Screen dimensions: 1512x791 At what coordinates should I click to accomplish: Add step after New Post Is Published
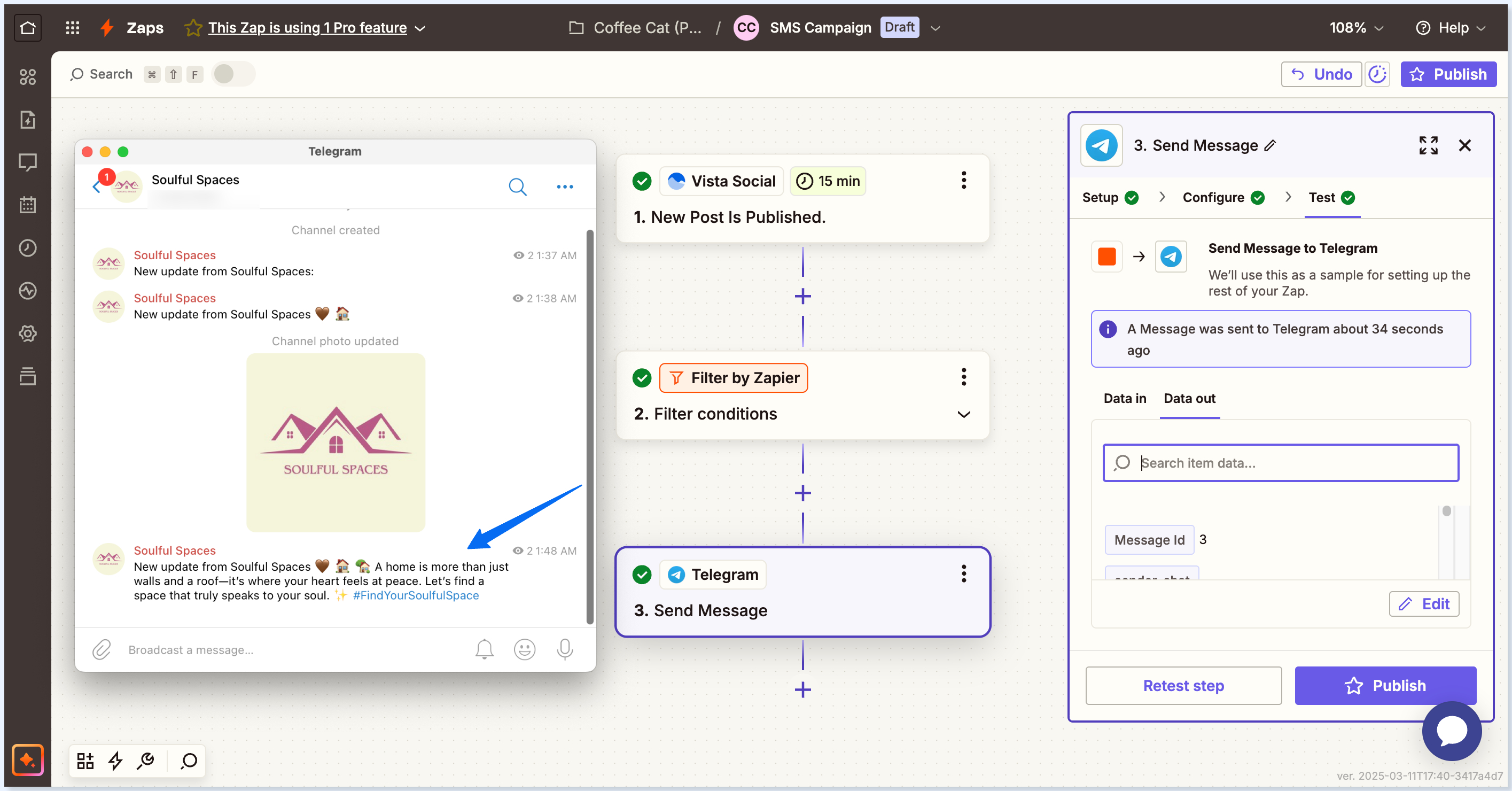(802, 297)
